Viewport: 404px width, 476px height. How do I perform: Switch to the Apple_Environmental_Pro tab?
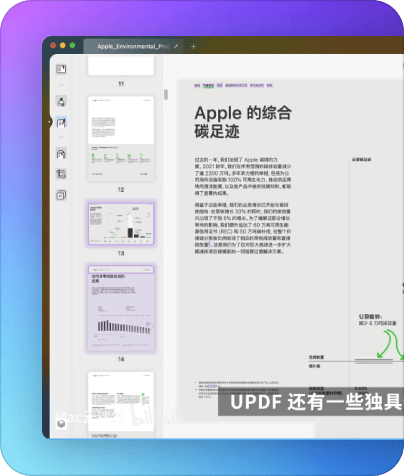point(133,46)
